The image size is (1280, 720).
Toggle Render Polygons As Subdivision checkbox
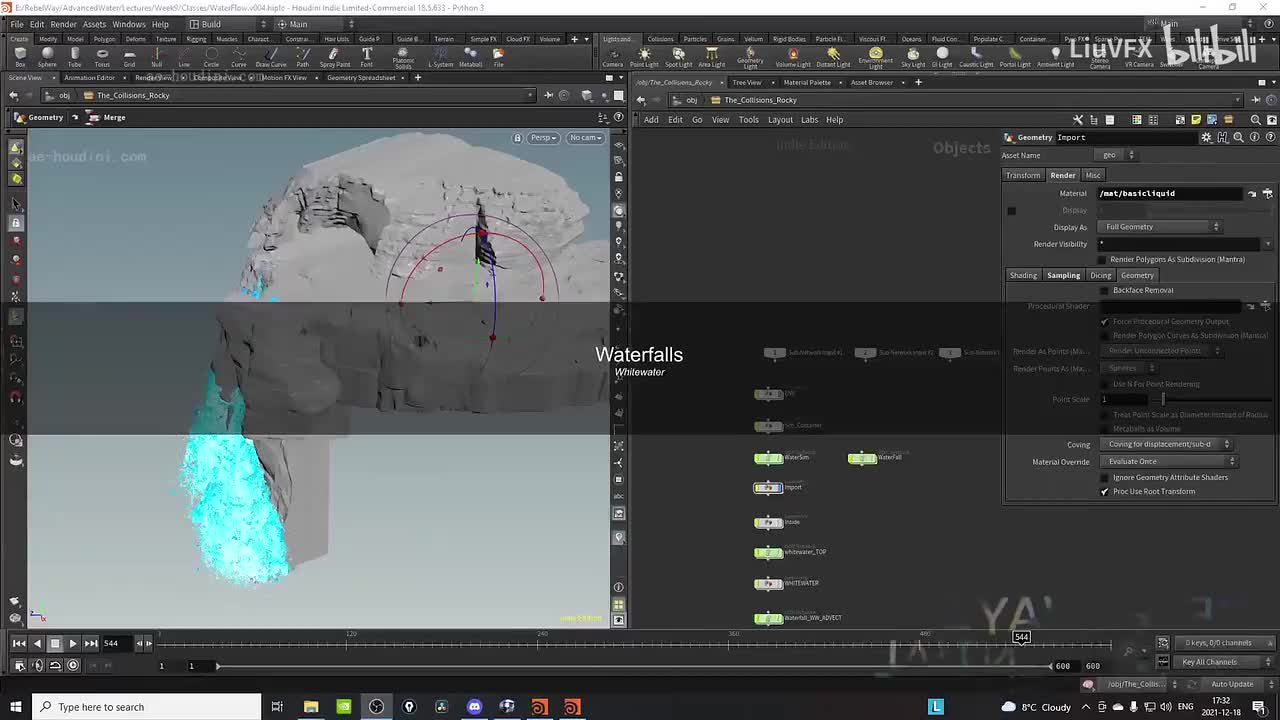1103,260
